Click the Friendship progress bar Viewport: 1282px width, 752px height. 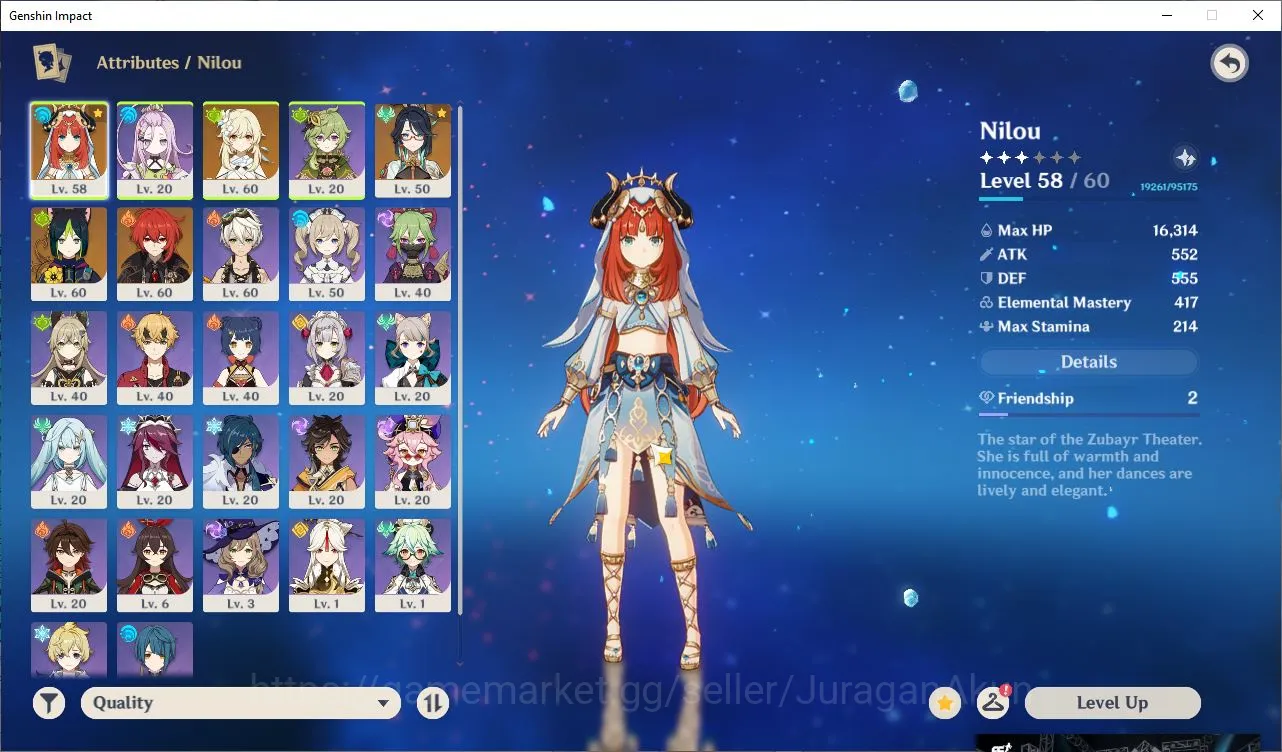pyautogui.click(x=1088, y=414)
